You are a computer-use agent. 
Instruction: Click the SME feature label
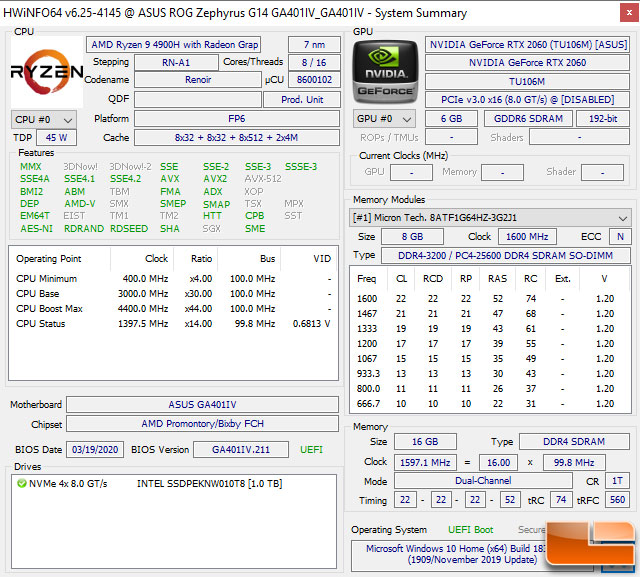pos(255,229)
